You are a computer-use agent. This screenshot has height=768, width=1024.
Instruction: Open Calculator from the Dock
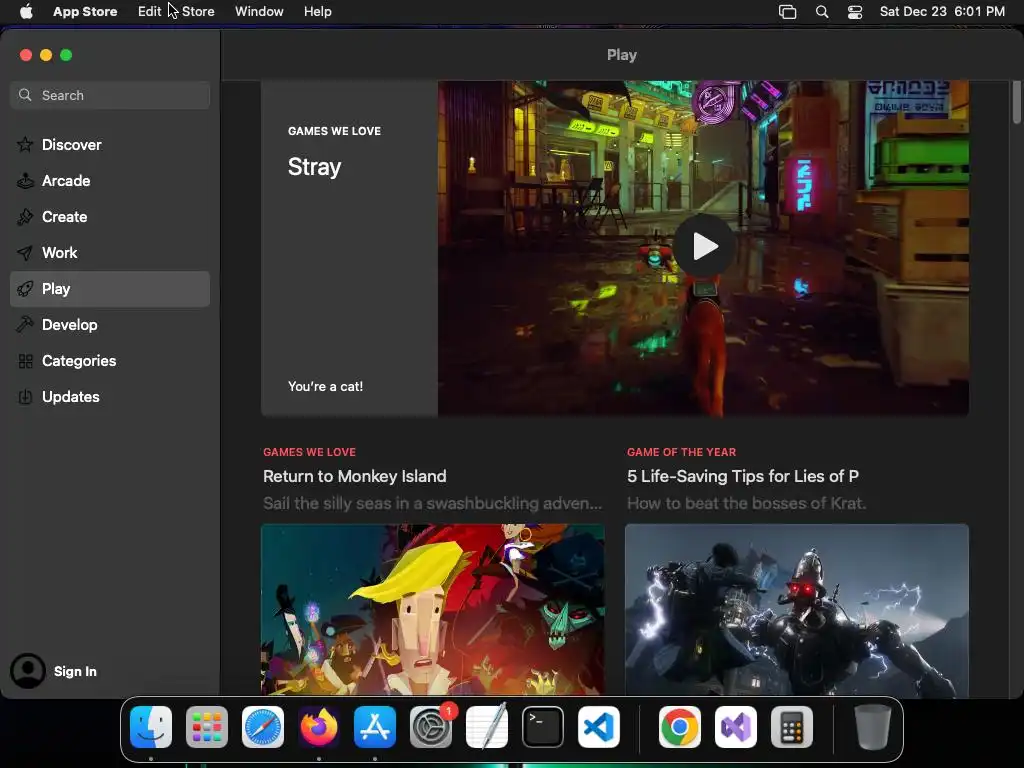pyautogui.click(x=792, y=727)
